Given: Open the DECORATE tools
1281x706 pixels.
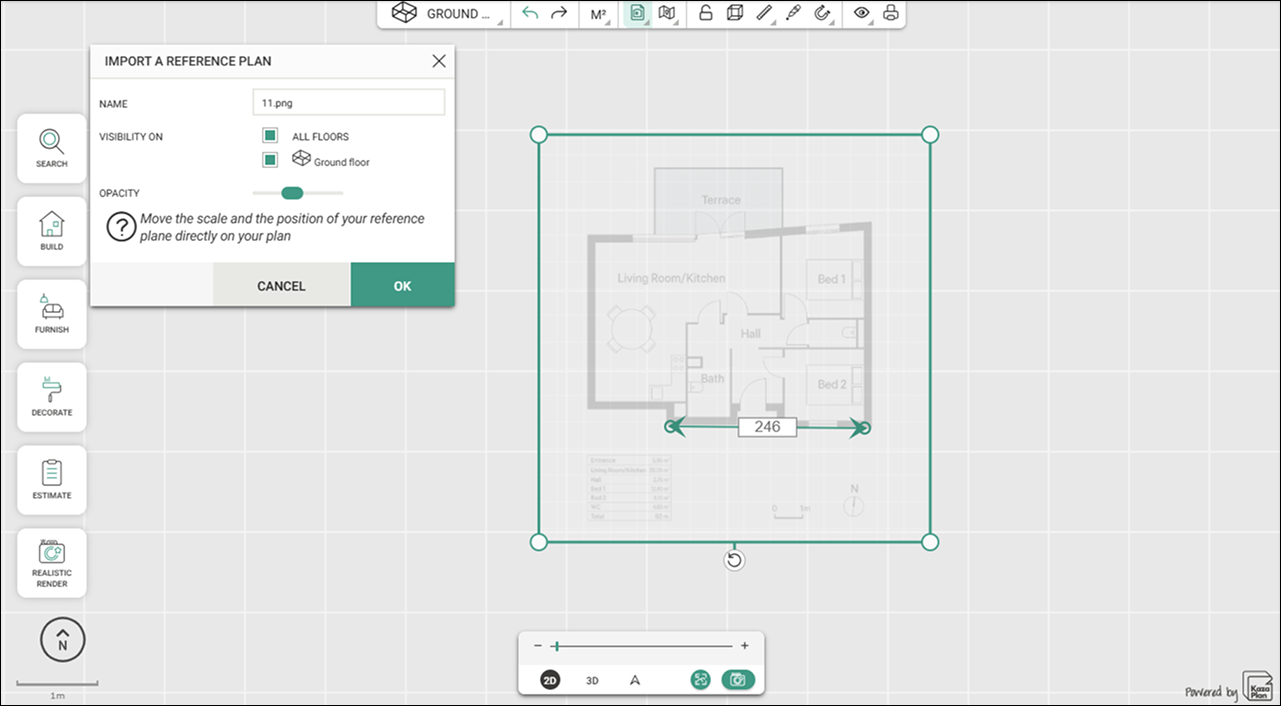Looking at the screenshot, I should (52, 397).
